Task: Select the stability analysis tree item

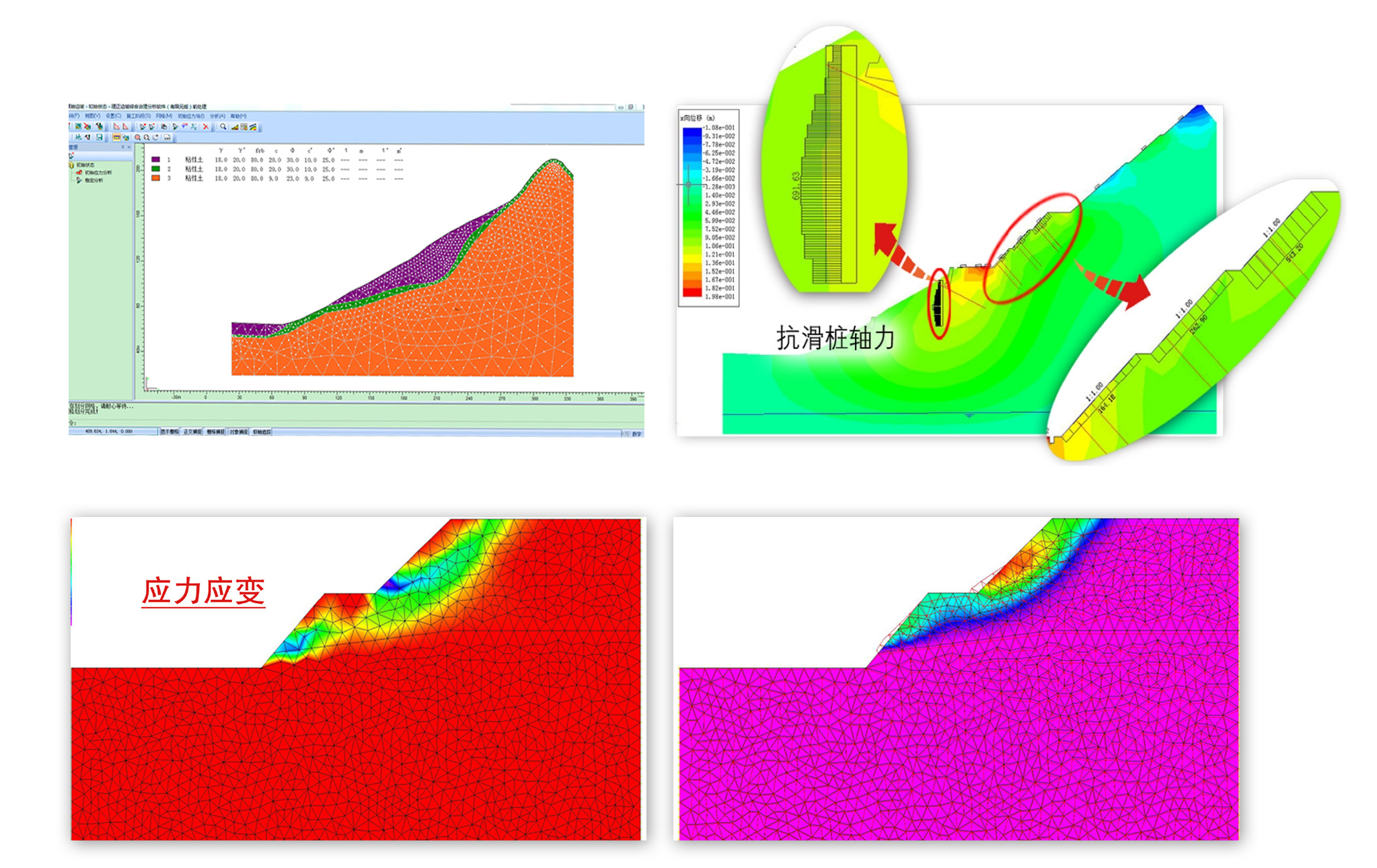Action: click(94, 180)
